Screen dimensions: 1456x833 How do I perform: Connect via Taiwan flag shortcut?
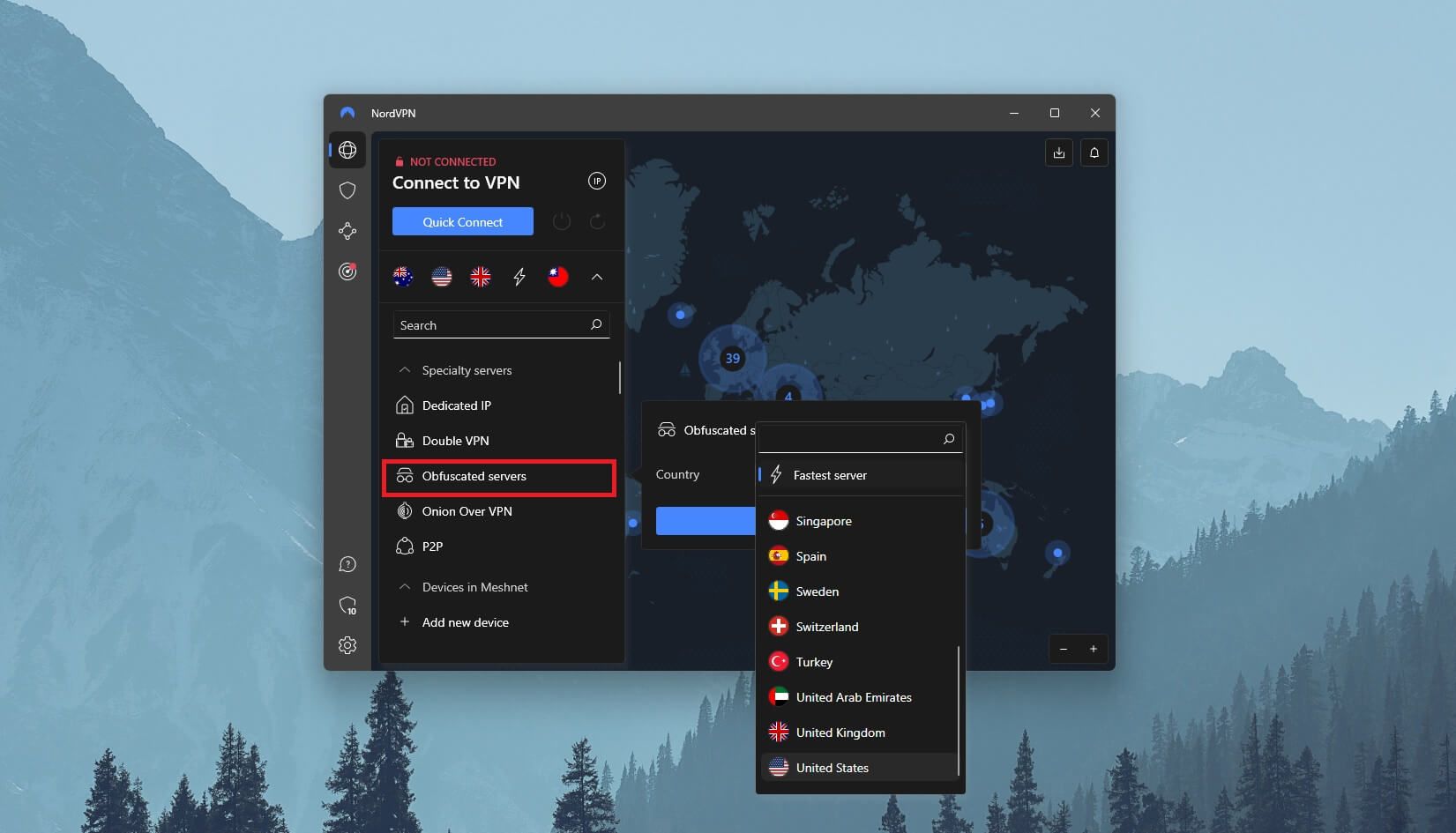(x=558, y=277)
